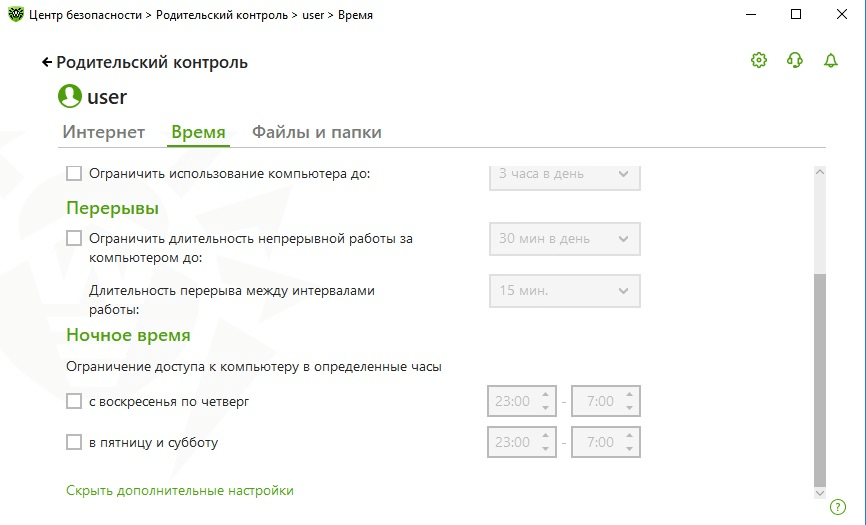This screenshot has width=866, height=525.
Task: Click 'Скрыть дополнительные настройки' link
Action: point(180,491)
